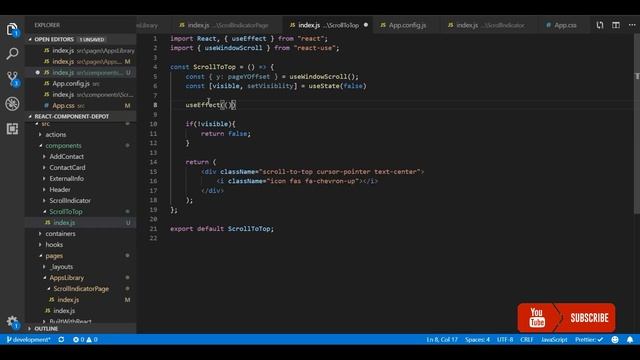Collapse the Open Editors section
The height and width of the screenshot is (360, 640).
tap(81, 39)
